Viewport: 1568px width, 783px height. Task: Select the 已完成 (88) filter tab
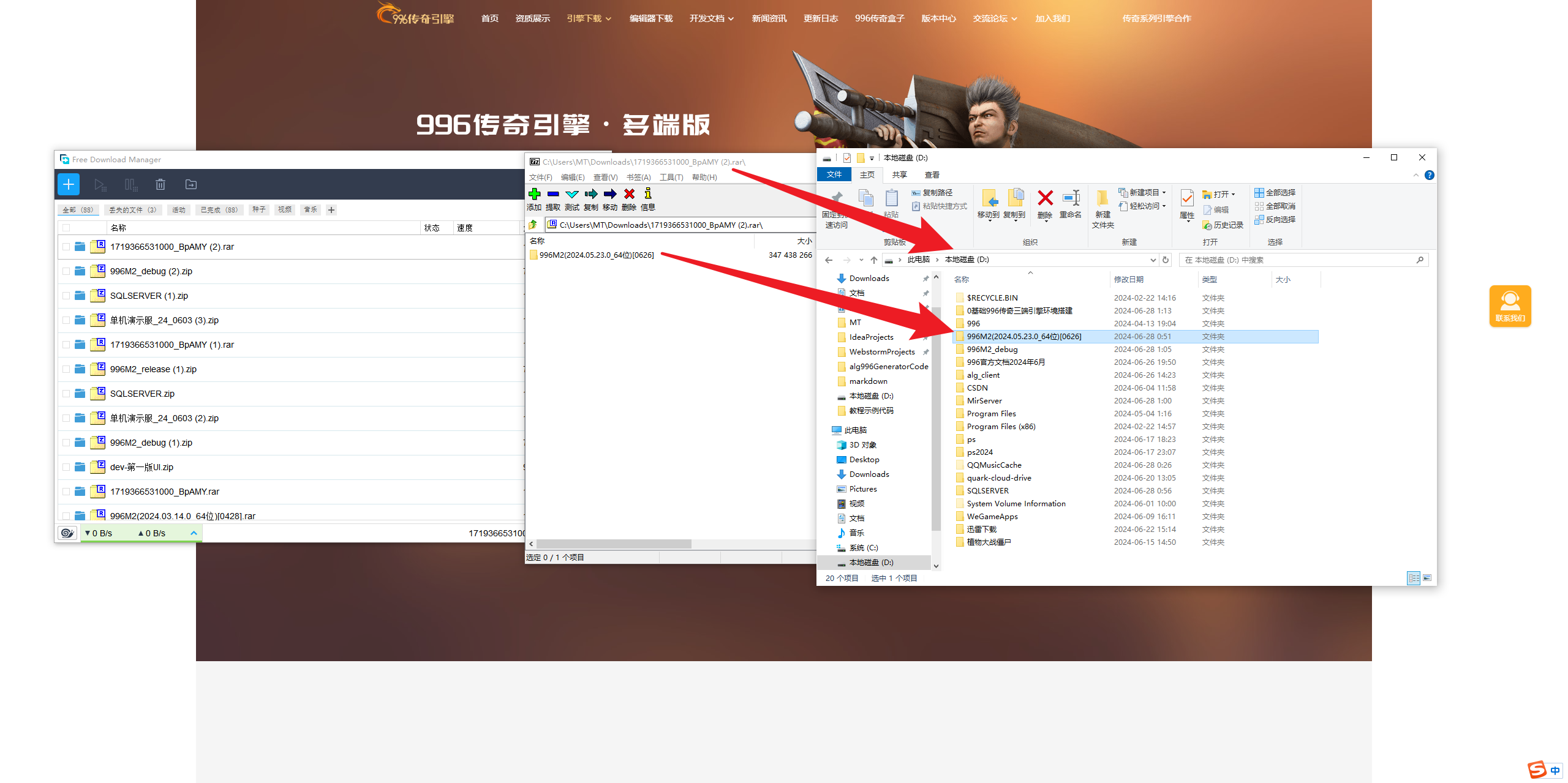point(219,210)
